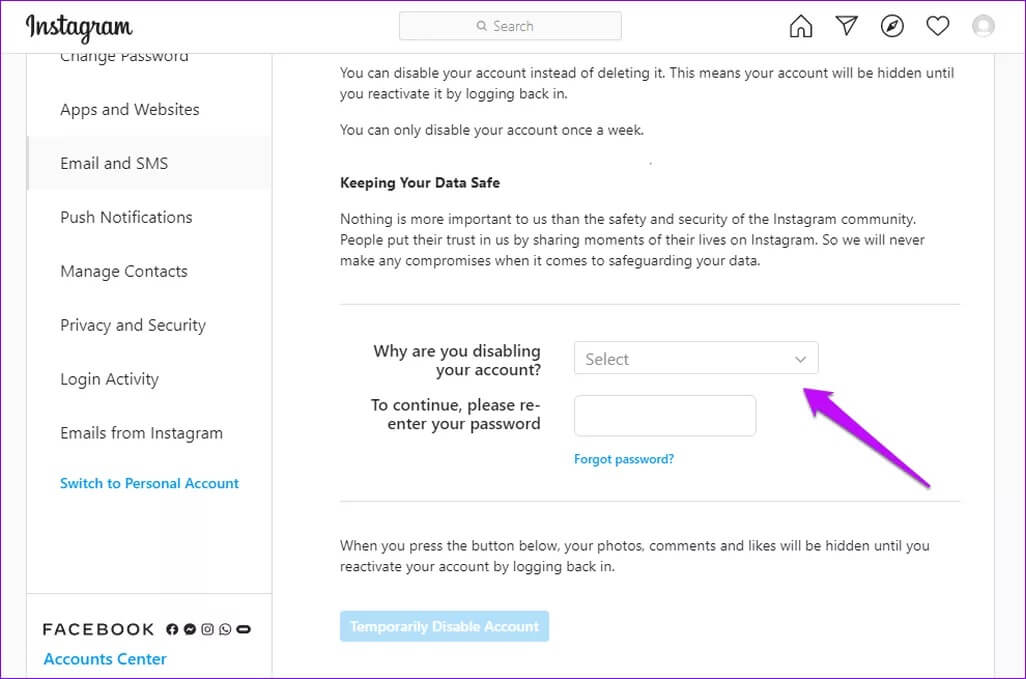
Task: Follow the Forgot password? link
Action: click(x=624, y=459)
